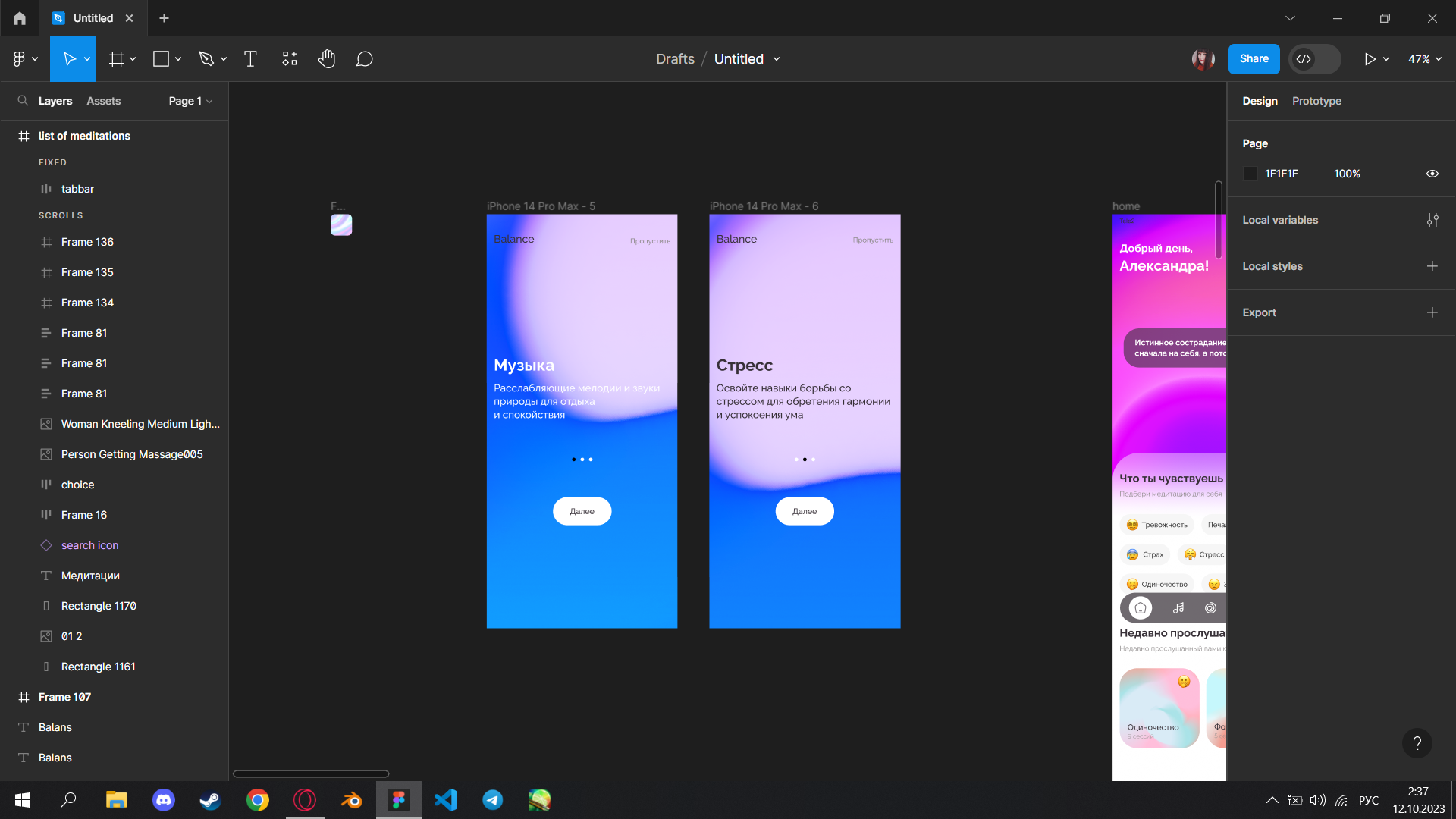The height and width of the screenshot is (819, 1456).
Task: Open a new tab with plus icon
Action: 164,18
